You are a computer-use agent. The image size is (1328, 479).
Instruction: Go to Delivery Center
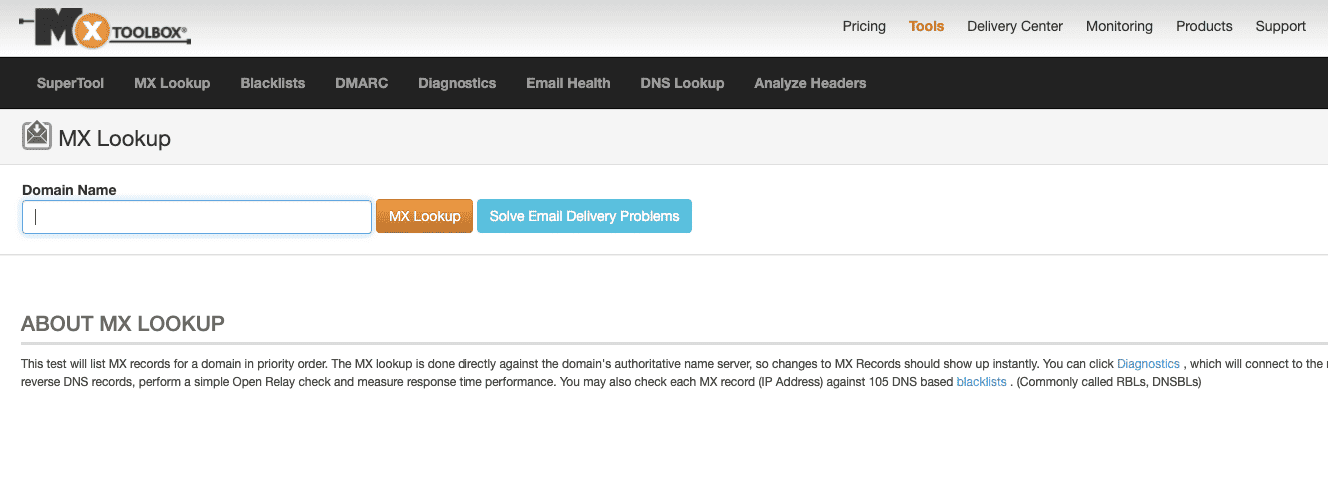1015,26
